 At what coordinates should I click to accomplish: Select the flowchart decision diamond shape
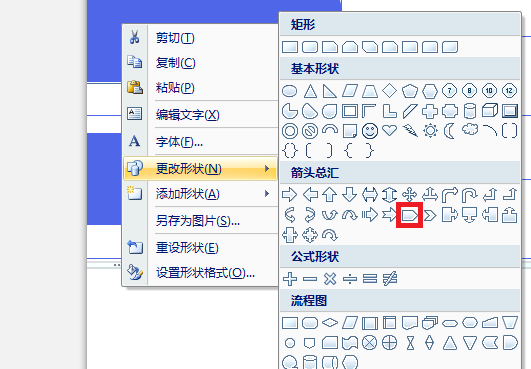point(330,323)
